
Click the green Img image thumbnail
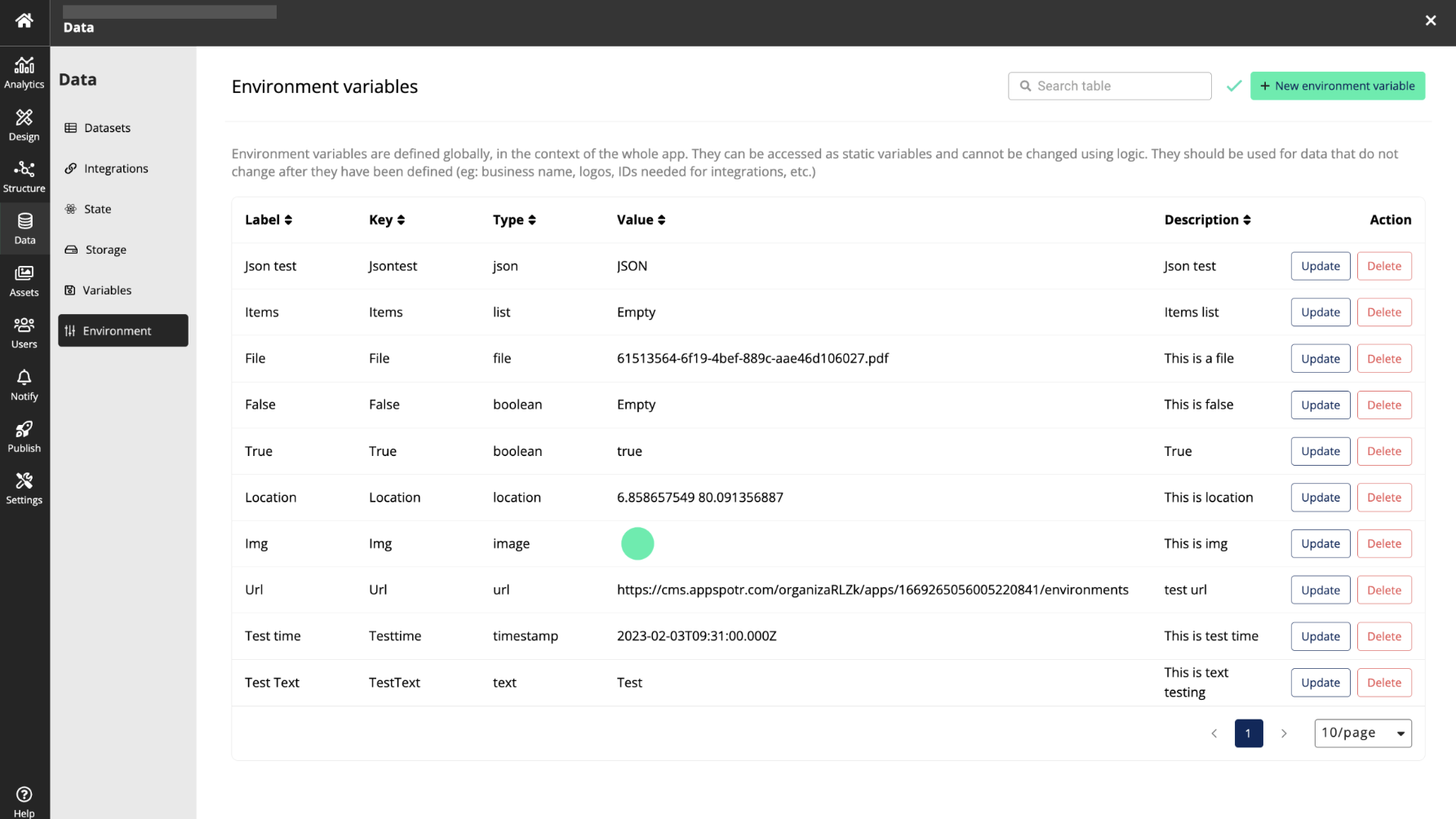click(637, 543)
